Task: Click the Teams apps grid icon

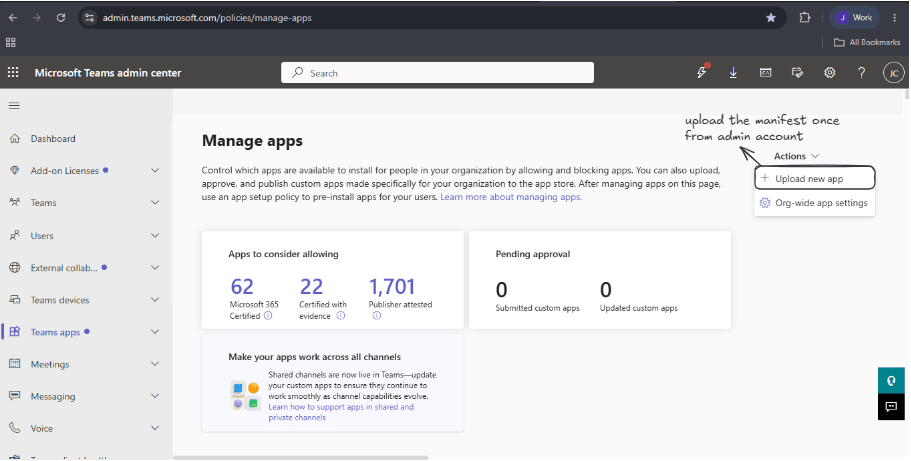Action: coord(15,332)
